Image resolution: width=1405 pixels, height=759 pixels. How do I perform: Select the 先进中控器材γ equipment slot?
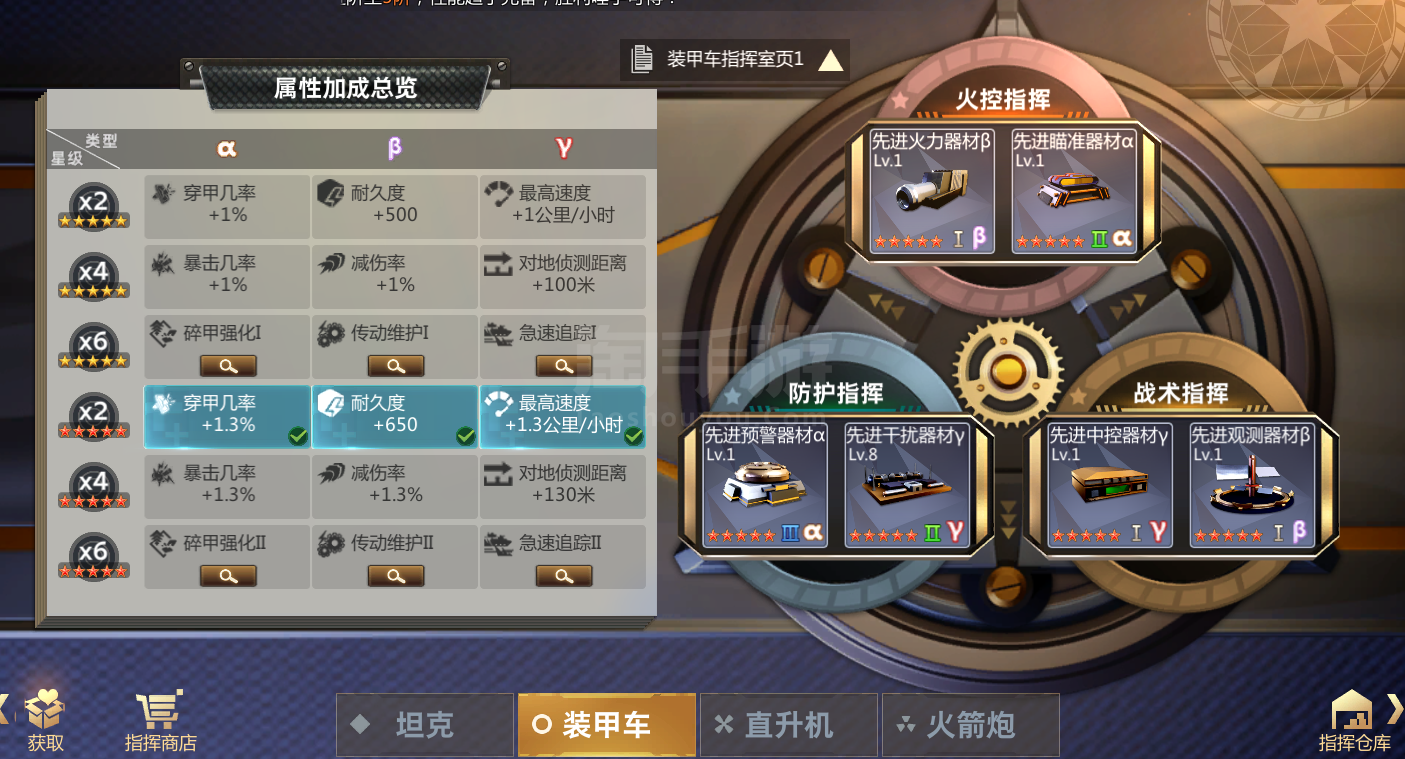[x=1110, y=485]
